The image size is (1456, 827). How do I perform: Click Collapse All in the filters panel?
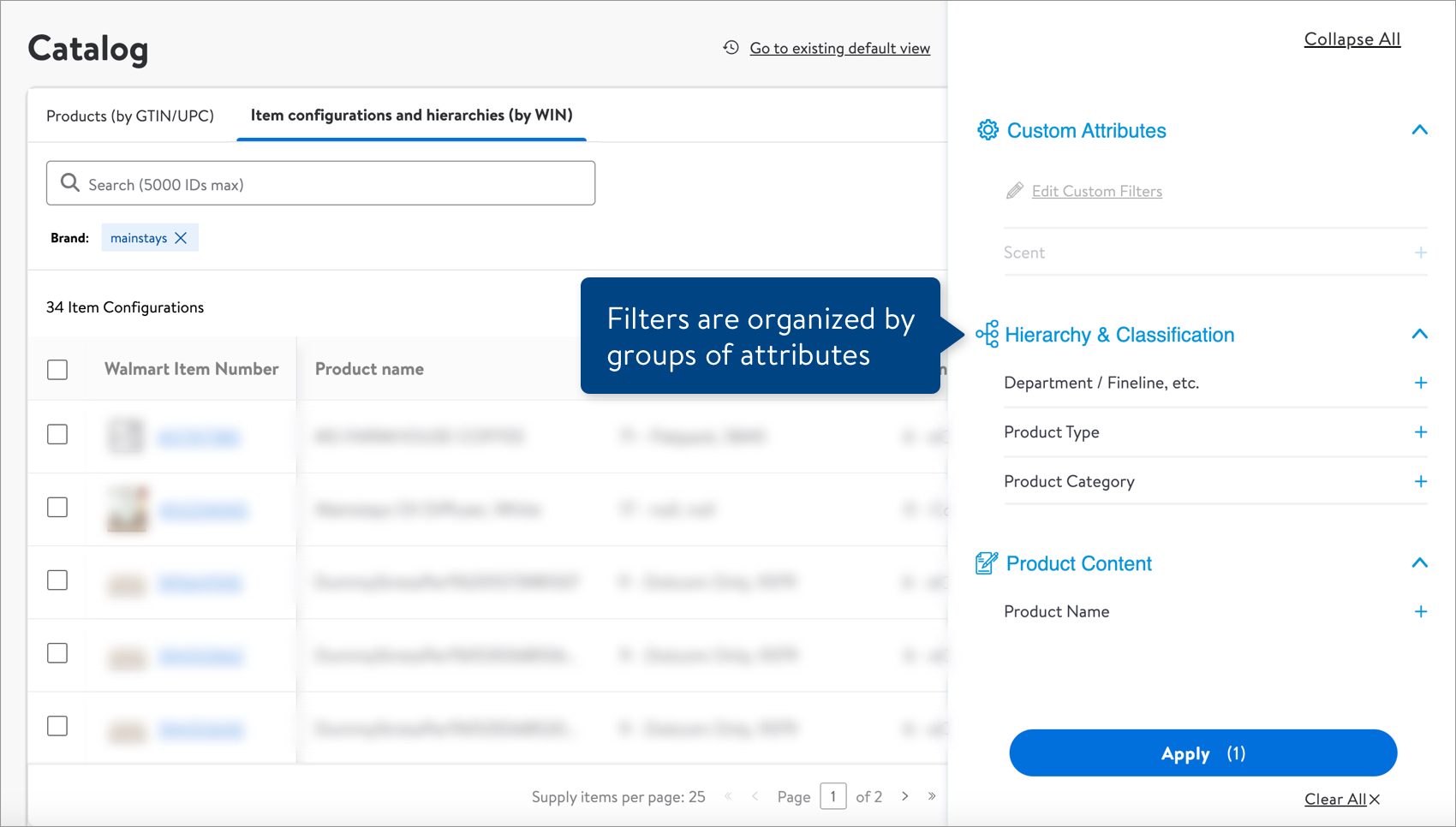1352,39
